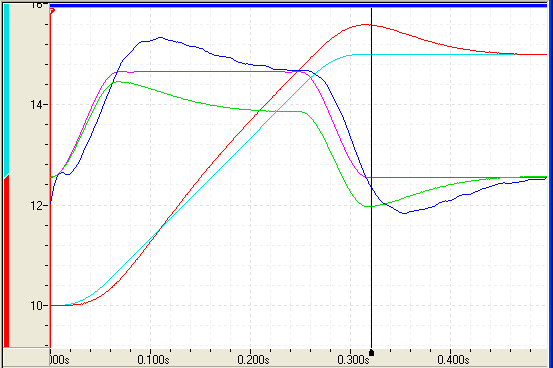Click the peak of the red curve
This screenshot has height=368, width=553.
[366, 24]
